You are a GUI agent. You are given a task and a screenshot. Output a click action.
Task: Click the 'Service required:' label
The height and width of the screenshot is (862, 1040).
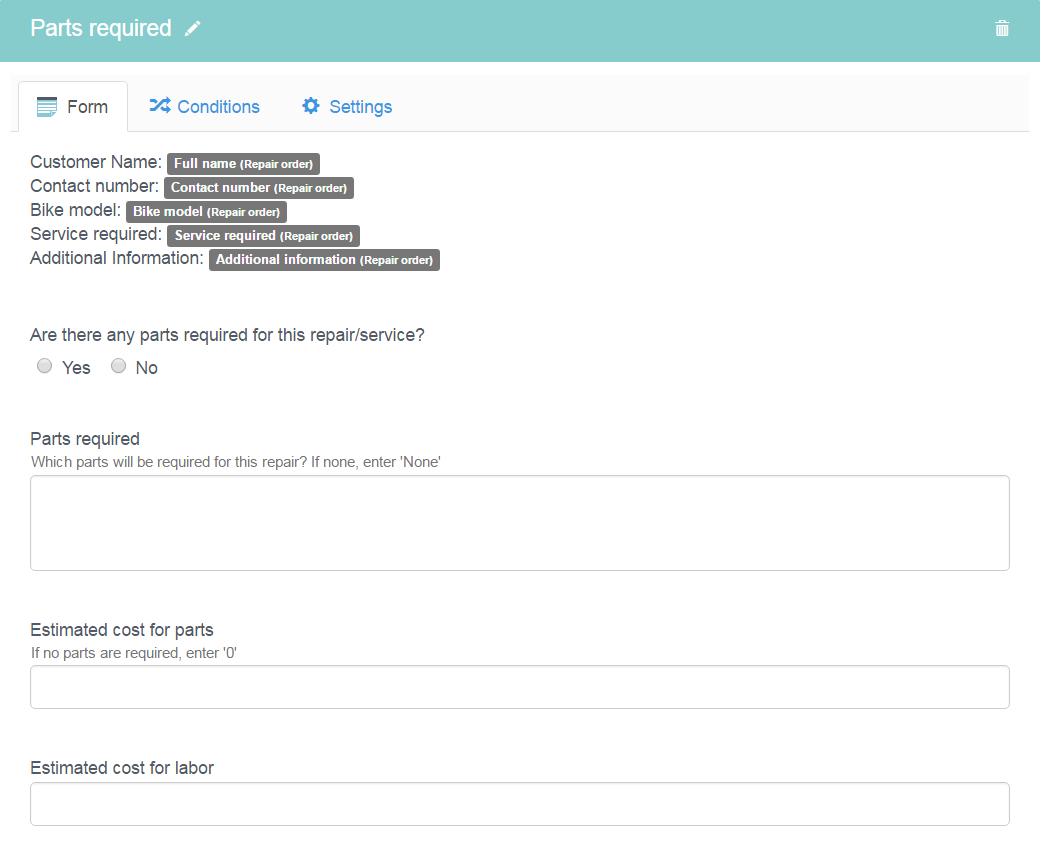coord(96,234)
